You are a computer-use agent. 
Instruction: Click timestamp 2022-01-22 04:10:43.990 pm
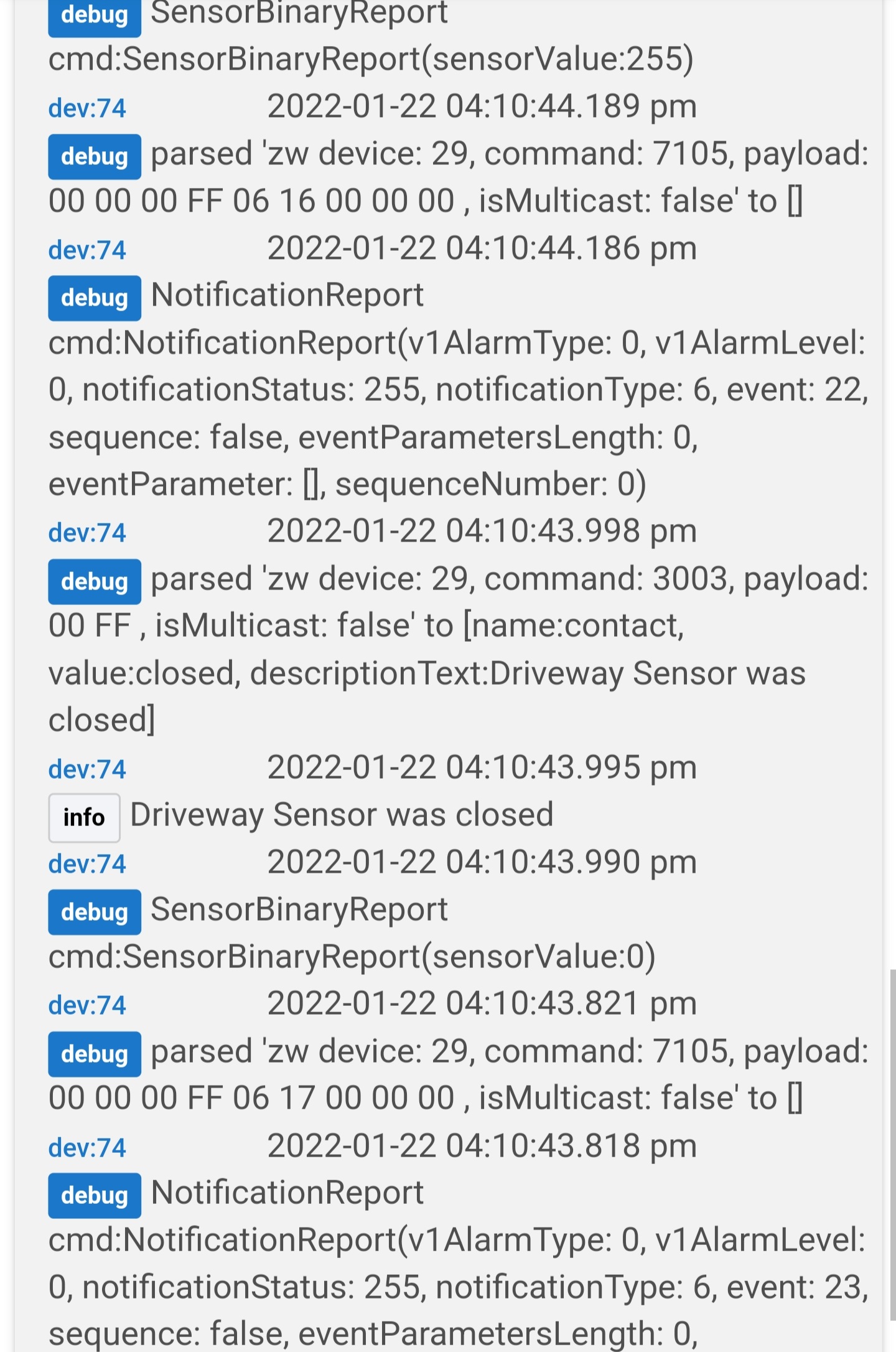click(482, 863)
